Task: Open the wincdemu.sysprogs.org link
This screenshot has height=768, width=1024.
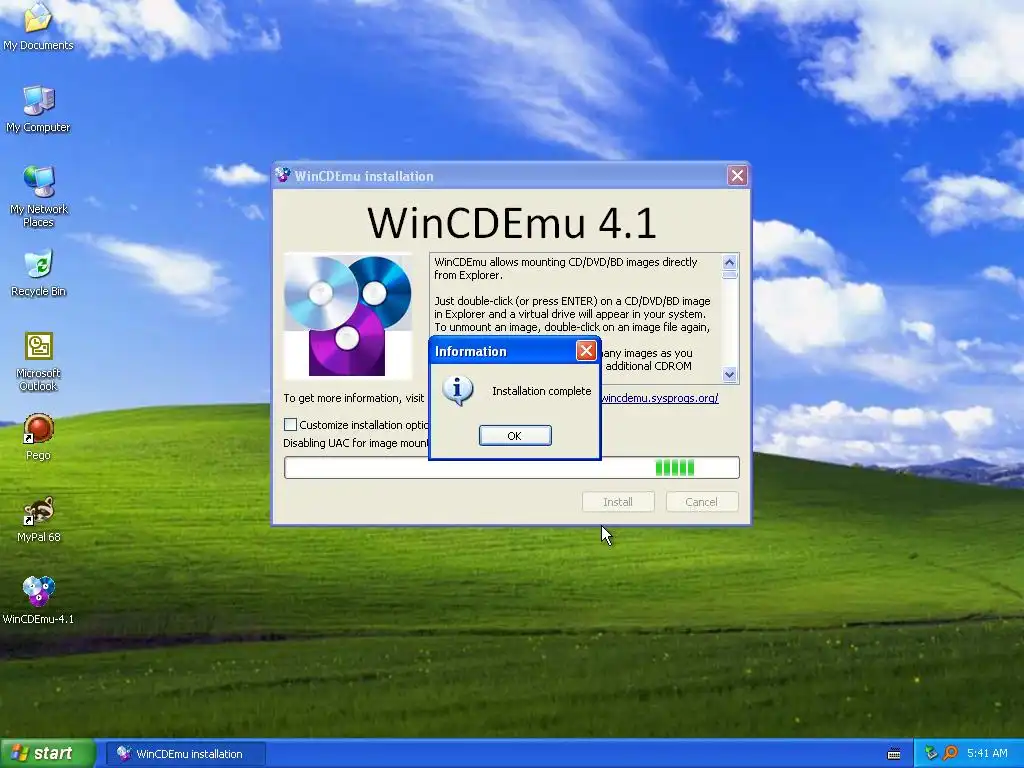Action: click(660, 398)
